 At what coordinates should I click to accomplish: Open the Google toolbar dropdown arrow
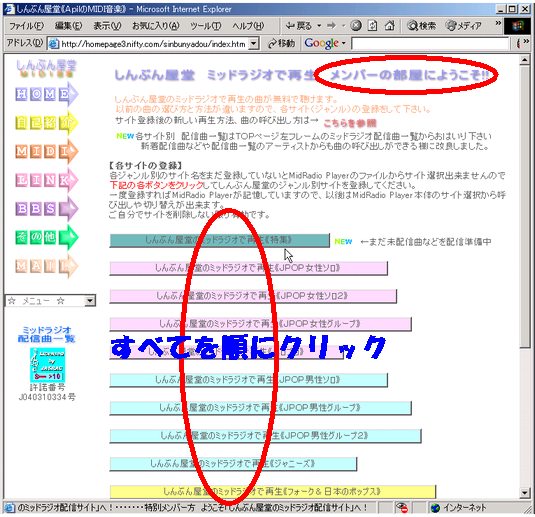[344, 43]
